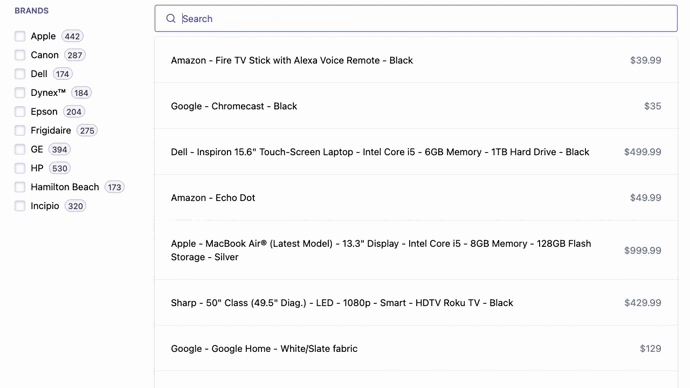This screenshot has height=388, width=690.
Task: Open Apple MacBook Air result
Action: point(416,250)
